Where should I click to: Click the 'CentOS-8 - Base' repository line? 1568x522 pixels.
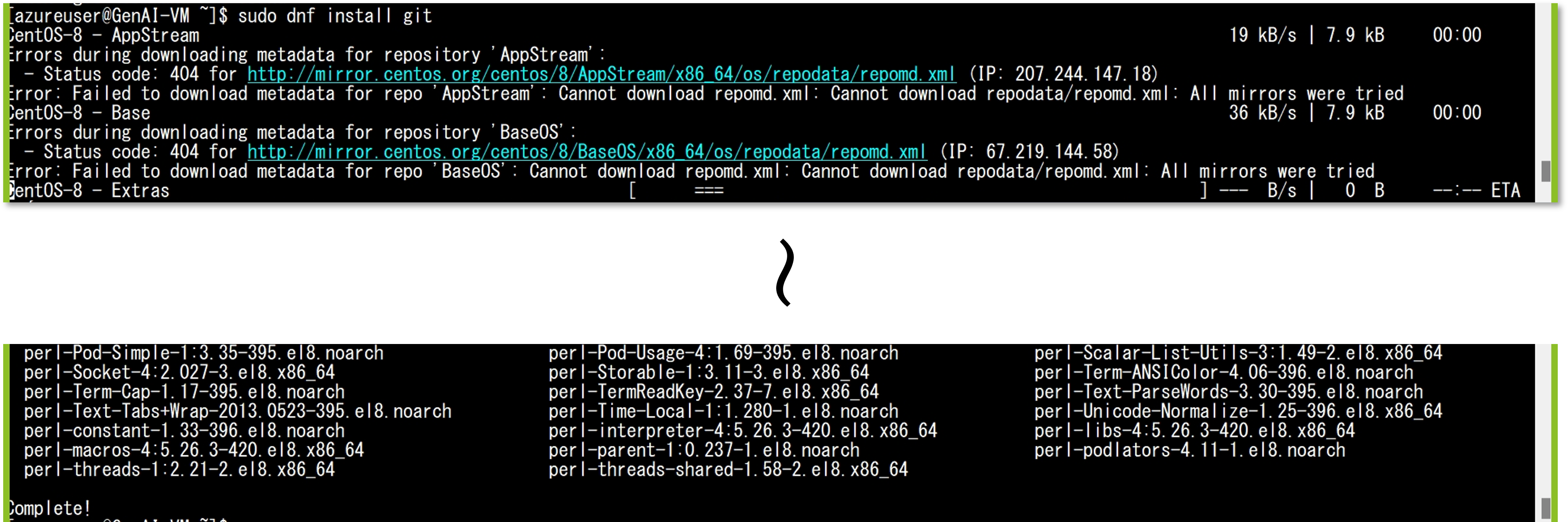click(x=80, y=113)
